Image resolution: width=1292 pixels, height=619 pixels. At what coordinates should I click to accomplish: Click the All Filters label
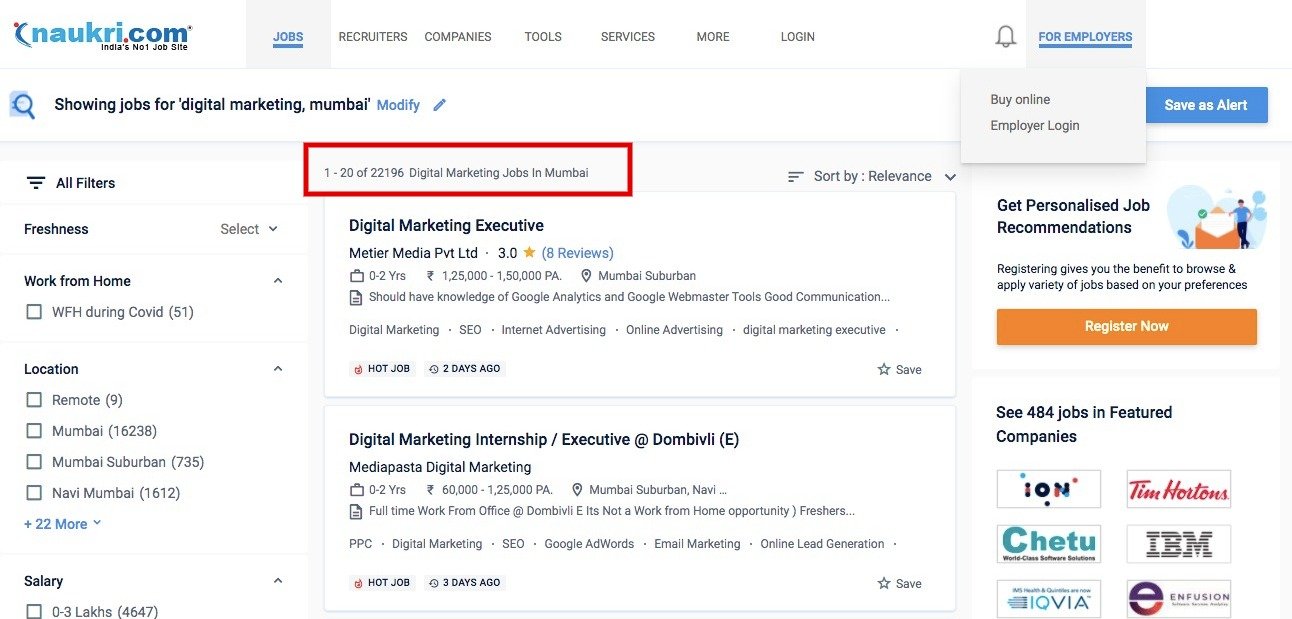(x=85, y=183)
